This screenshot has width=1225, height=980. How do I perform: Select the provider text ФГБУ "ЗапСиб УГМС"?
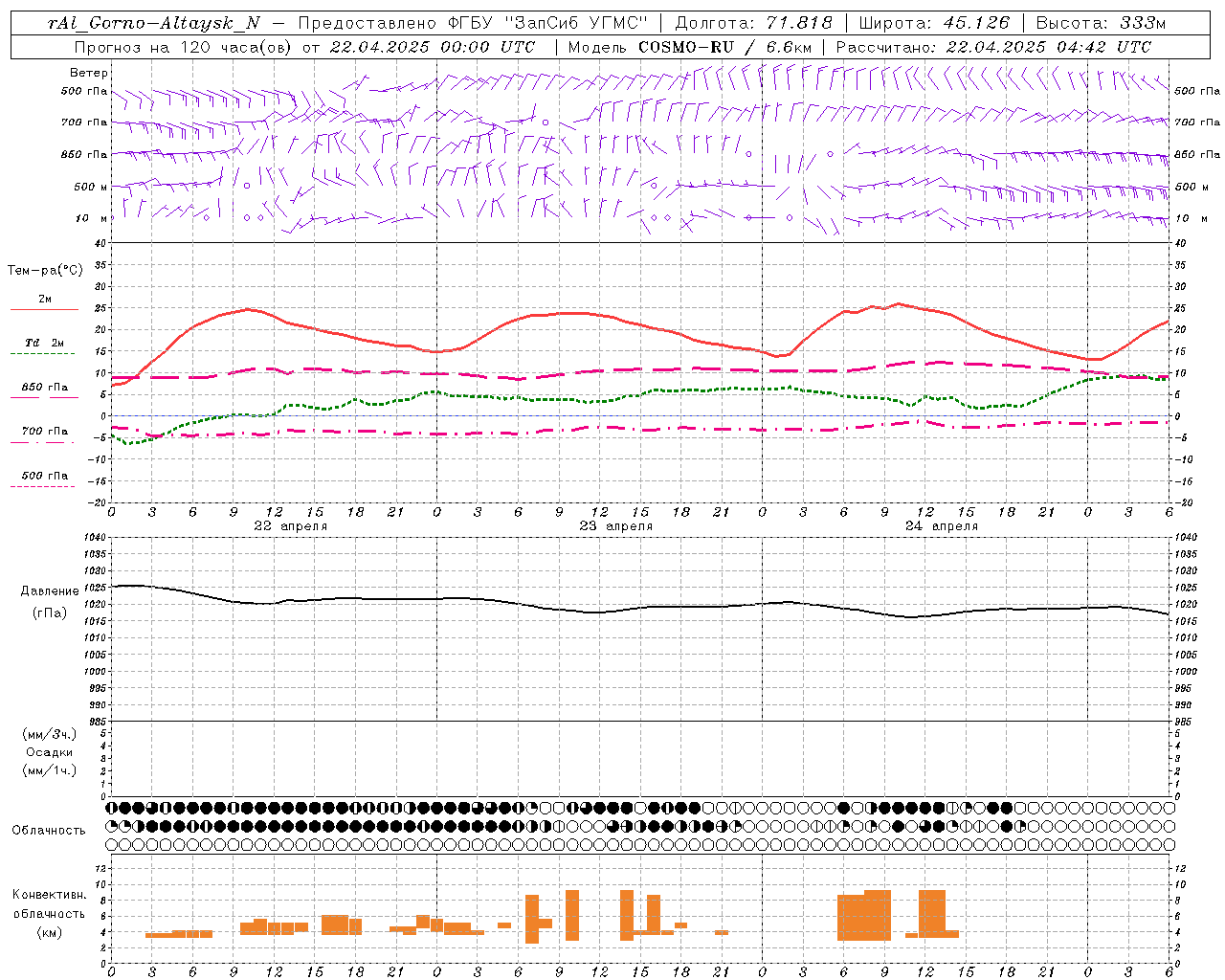pos(547,23)
